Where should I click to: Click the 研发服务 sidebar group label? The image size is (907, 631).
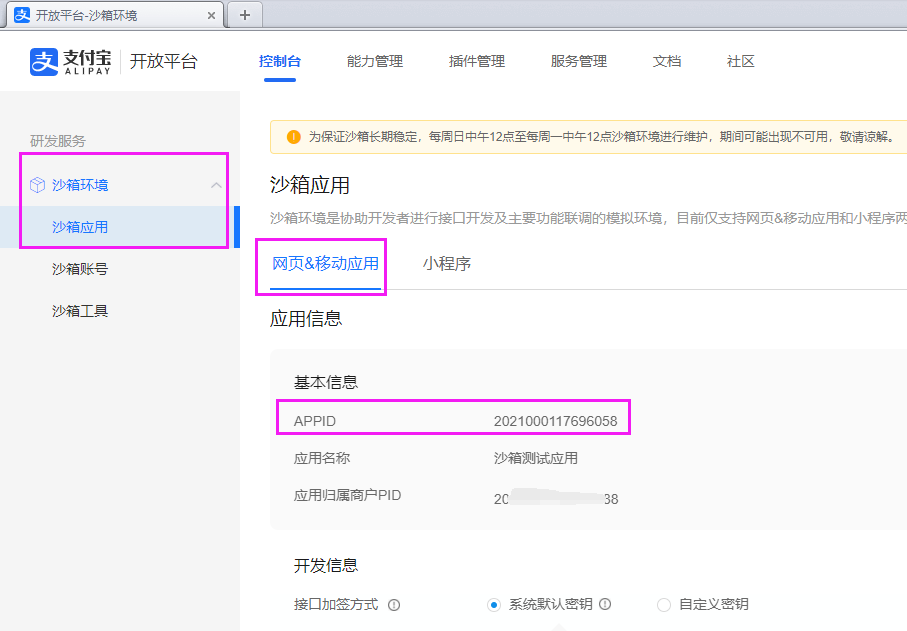click(58, 141)
